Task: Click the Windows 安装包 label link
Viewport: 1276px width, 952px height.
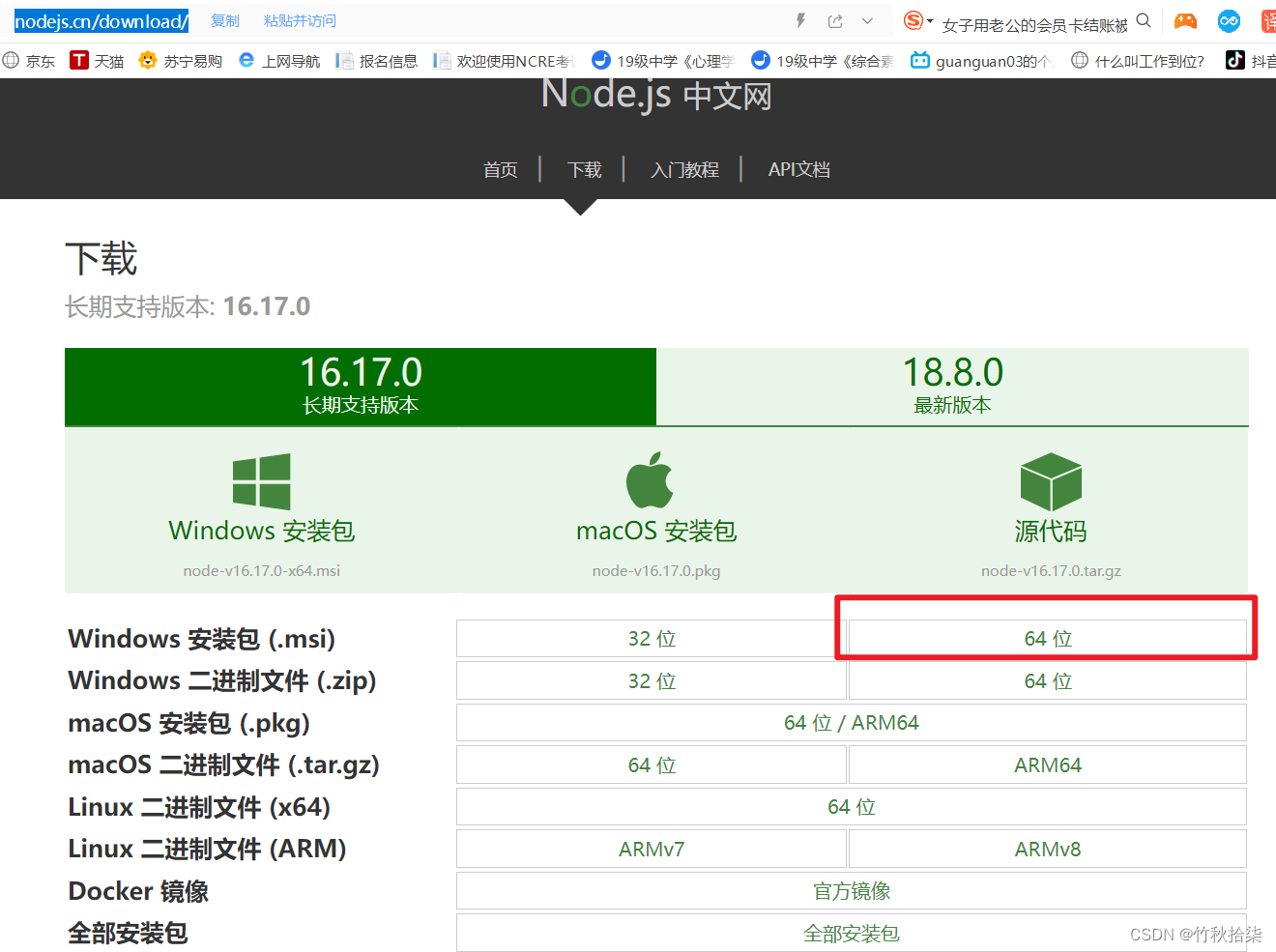Action: (x=262, y=531)
